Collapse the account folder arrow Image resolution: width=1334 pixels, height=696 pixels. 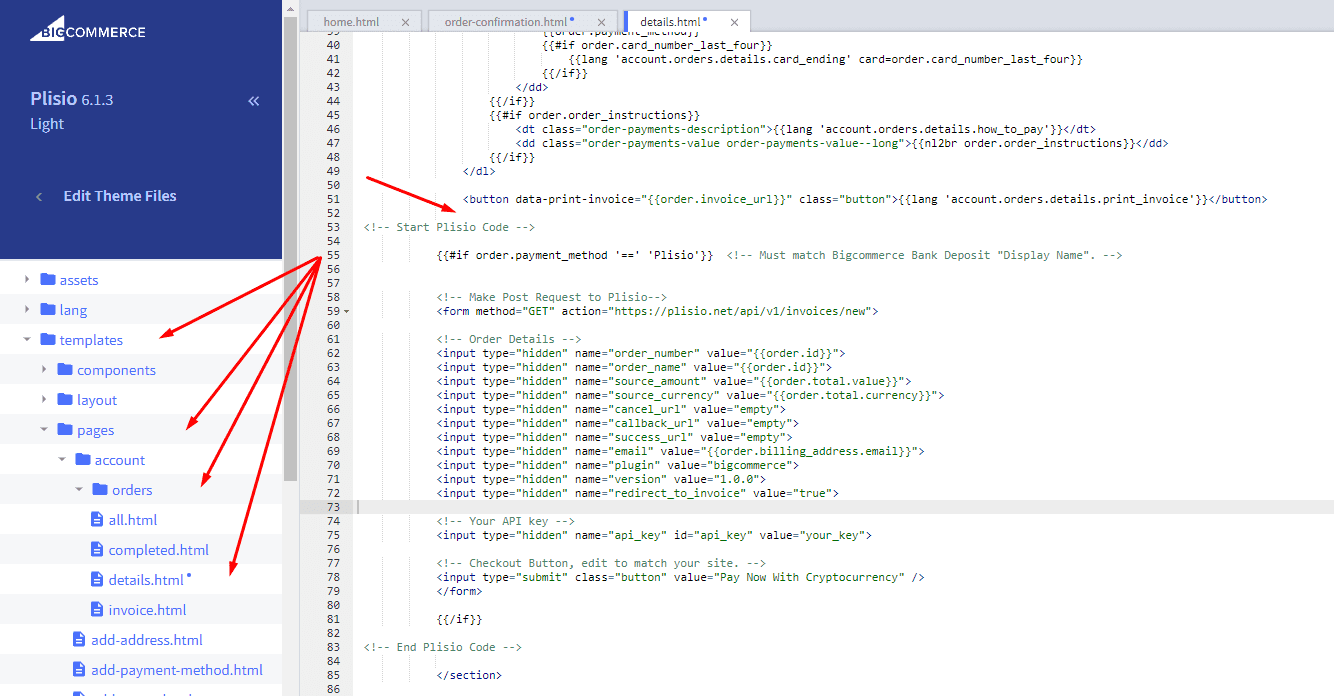pos(62,460)
